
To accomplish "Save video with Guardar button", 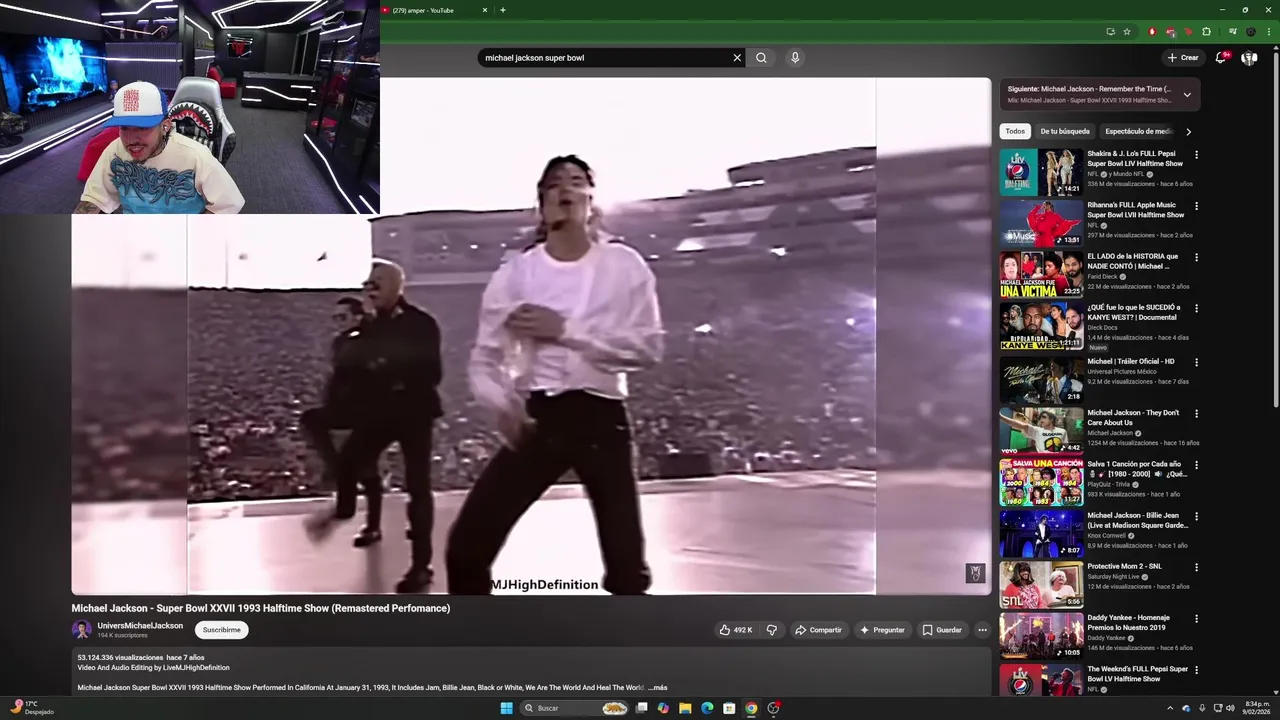I will [x=942, y=630].
